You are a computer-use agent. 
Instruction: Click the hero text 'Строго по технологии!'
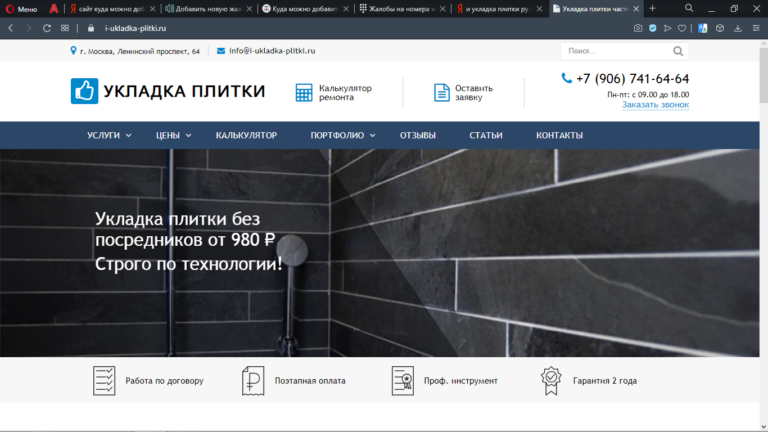[189, 264]
